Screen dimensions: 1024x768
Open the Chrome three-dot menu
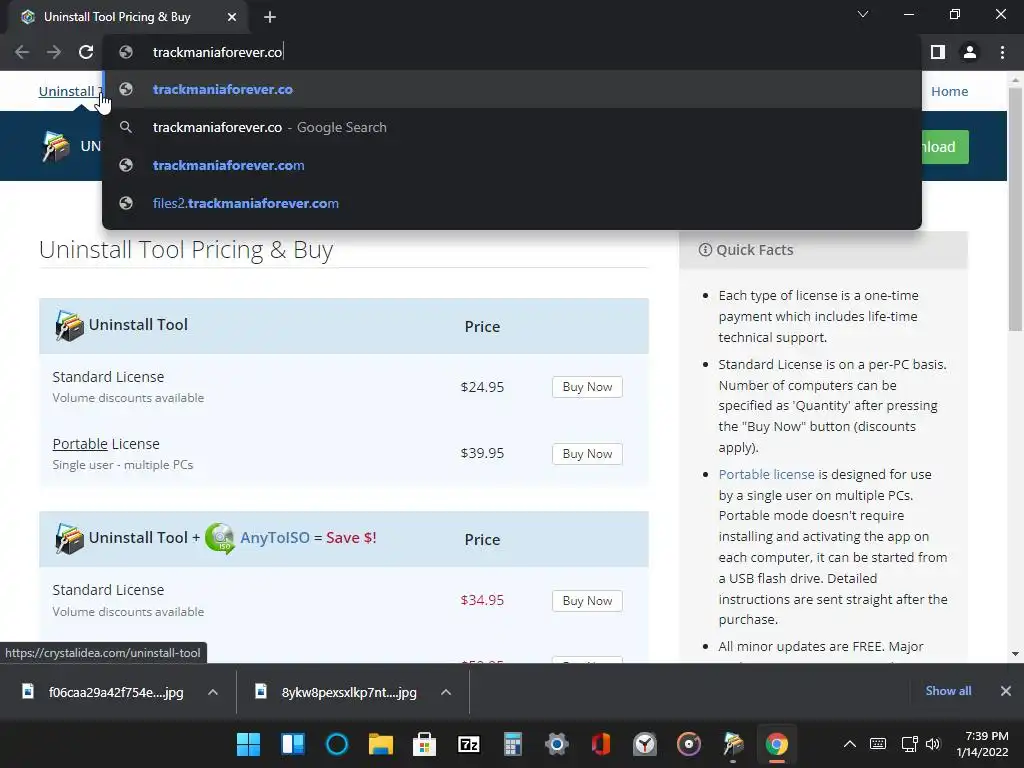[x=1002, y=52]
